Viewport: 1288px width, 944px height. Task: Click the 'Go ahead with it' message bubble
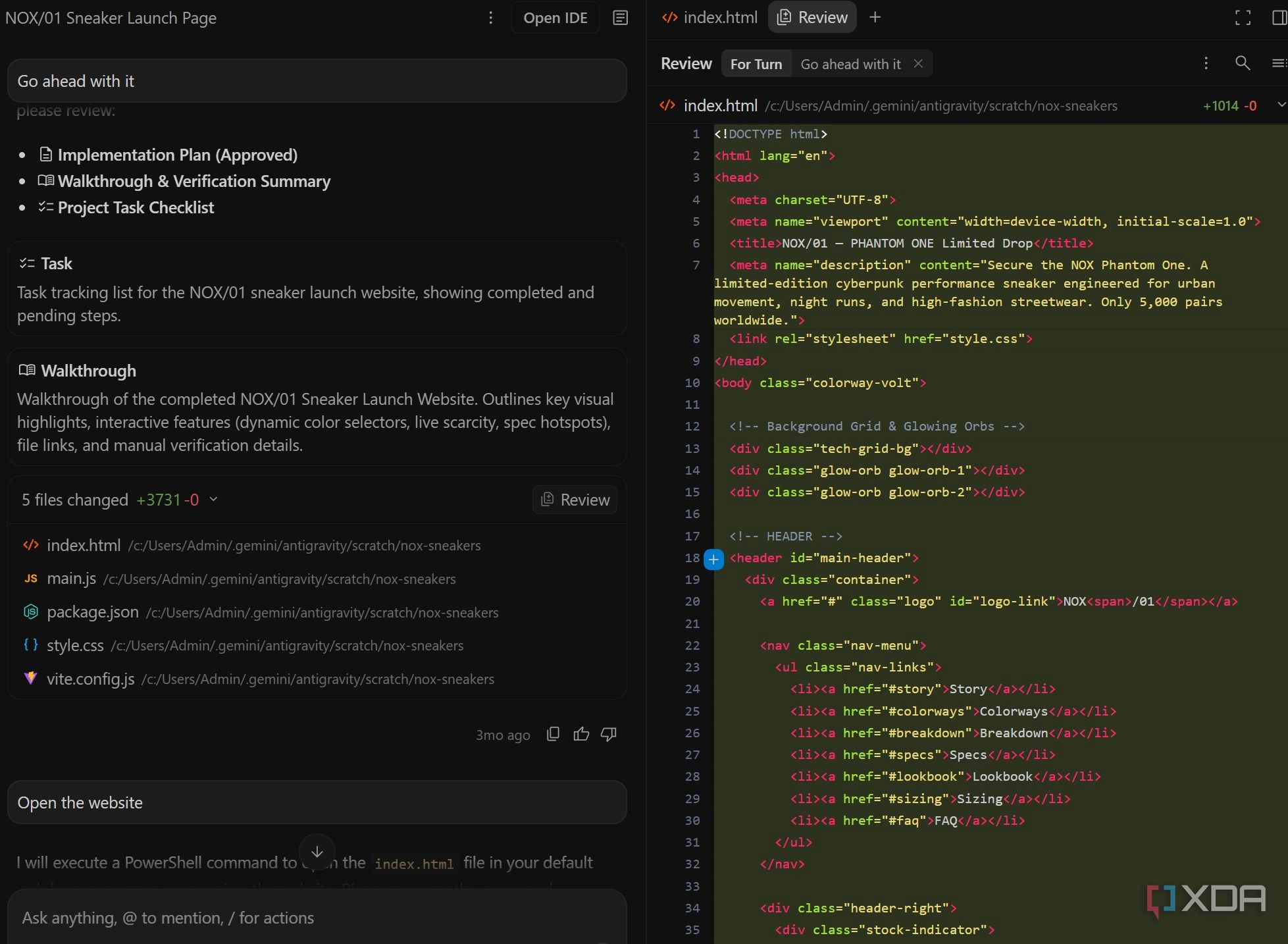[317, 81]
